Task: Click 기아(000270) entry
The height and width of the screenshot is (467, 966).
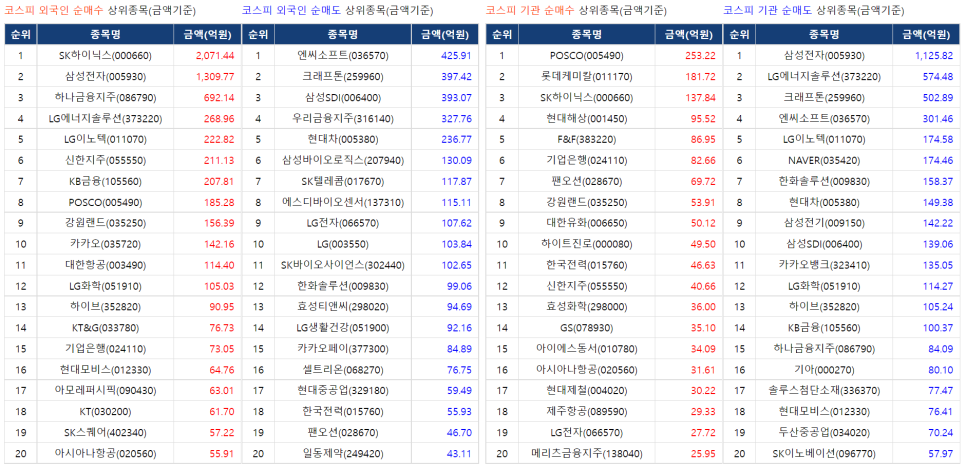Action: pos(826,370)
